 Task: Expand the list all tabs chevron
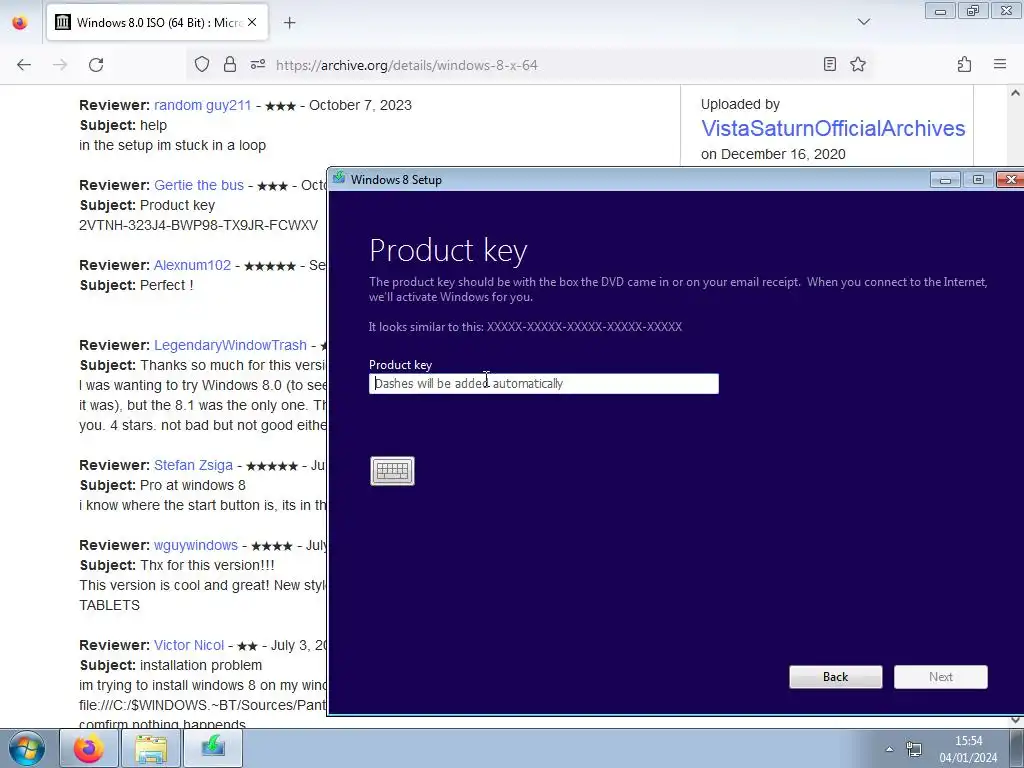pyautogui.click(x=863, y=22)
